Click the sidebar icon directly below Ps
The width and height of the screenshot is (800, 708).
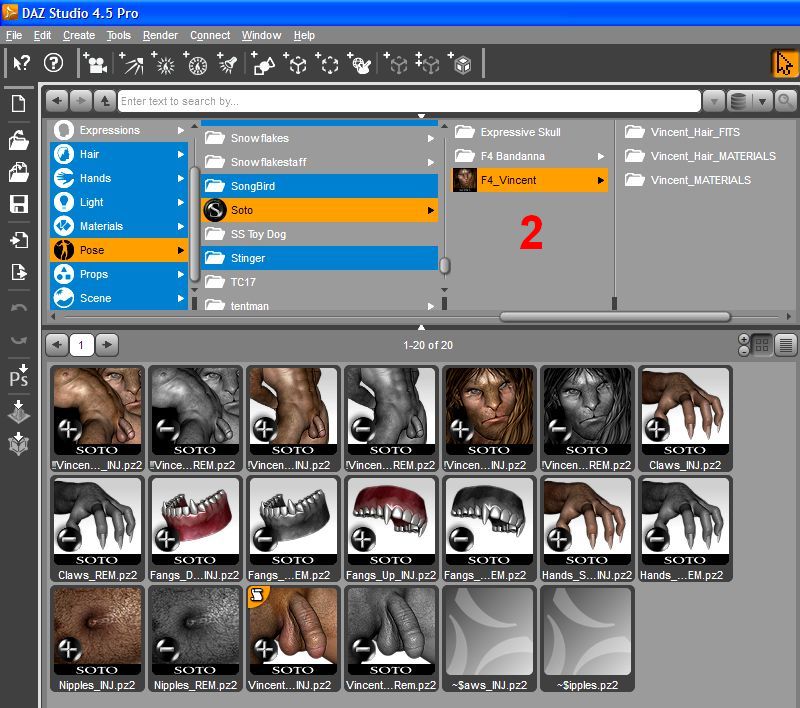(19, 412)
